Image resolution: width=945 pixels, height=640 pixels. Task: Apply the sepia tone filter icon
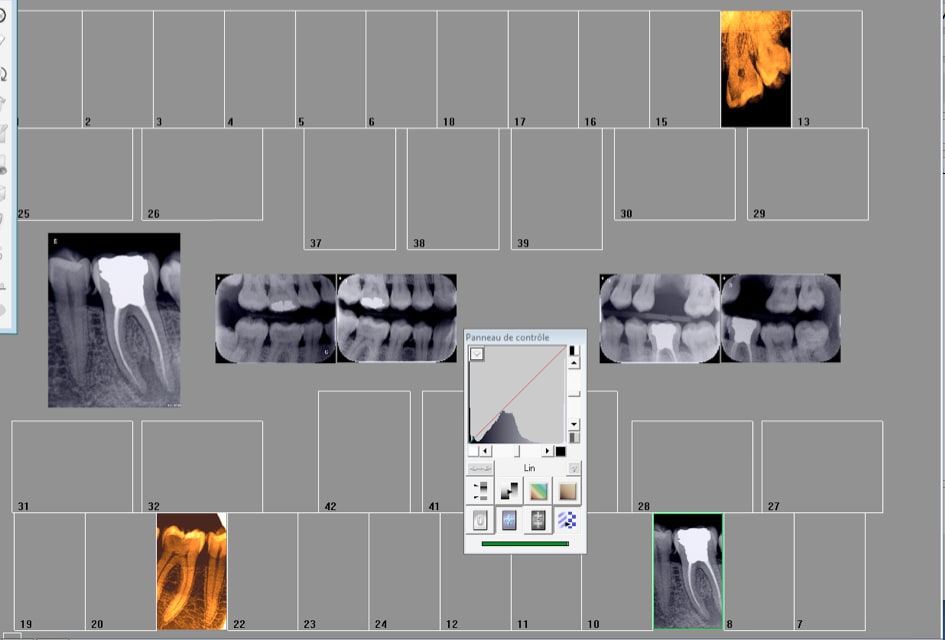[568, 491]
